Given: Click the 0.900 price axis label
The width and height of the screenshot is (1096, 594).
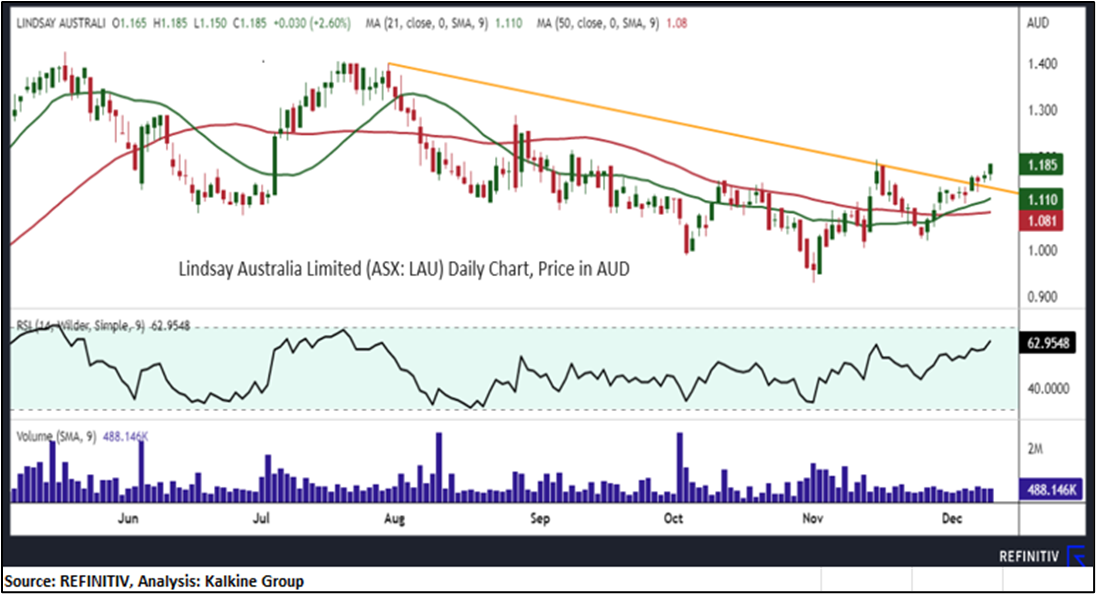Looking at the screenshot, I should [1042, 297].
